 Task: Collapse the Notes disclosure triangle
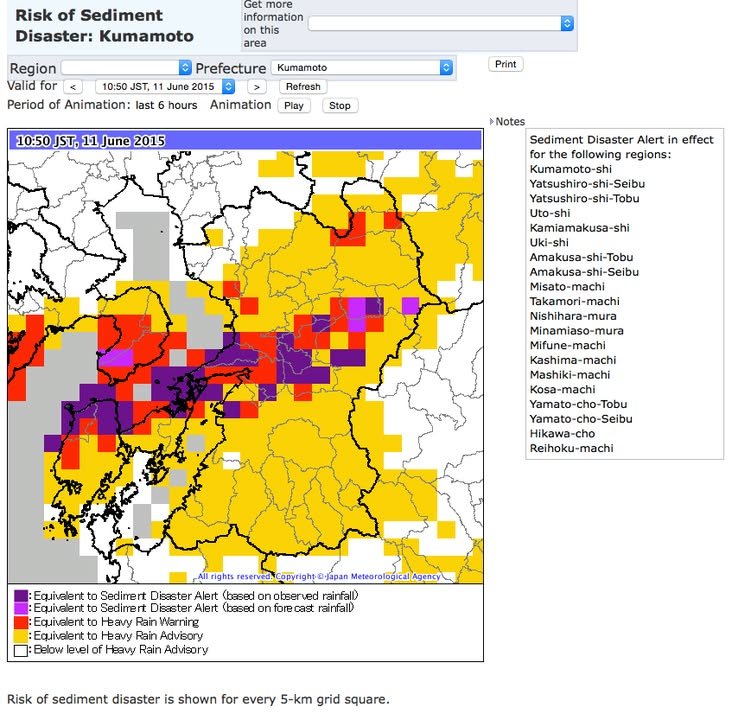click(492, 122)
